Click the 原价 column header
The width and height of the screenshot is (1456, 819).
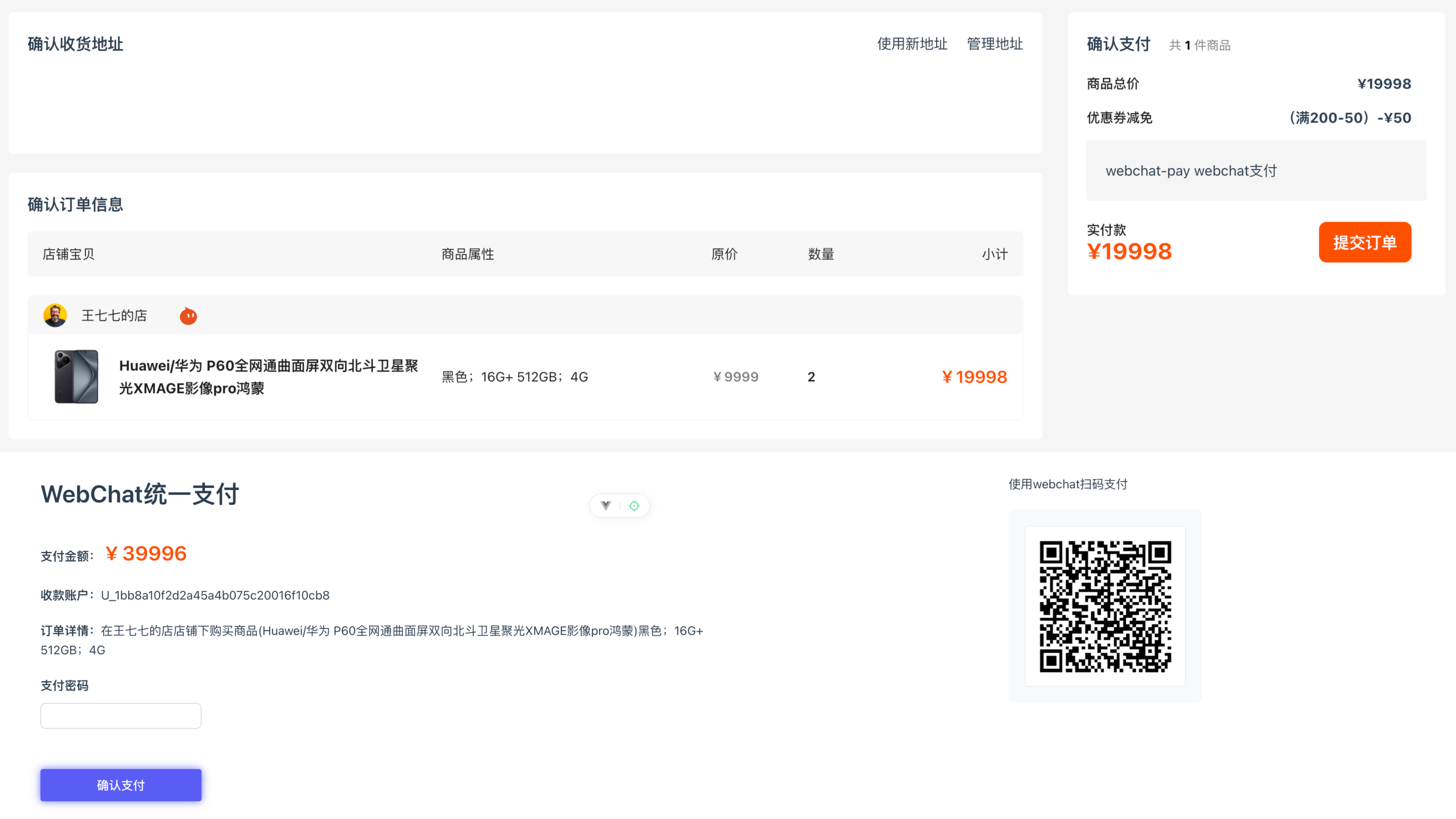724,254
